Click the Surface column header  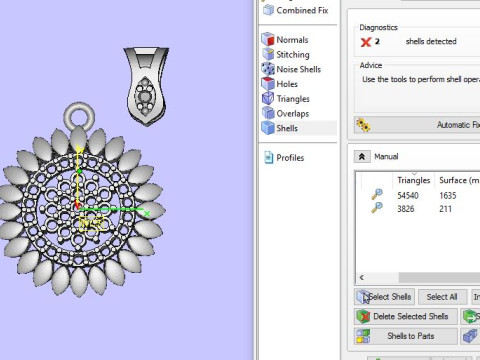click(458, 180)
